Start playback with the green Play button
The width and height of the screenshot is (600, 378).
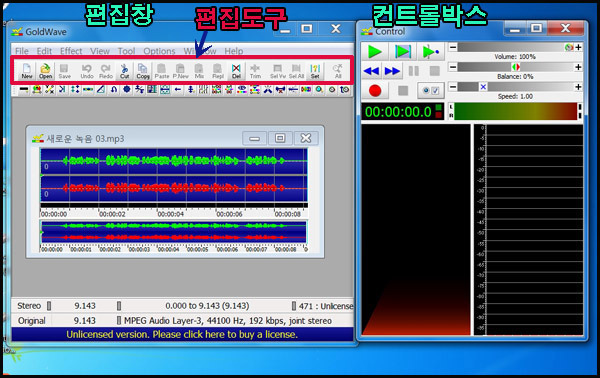tap(375, 51)
